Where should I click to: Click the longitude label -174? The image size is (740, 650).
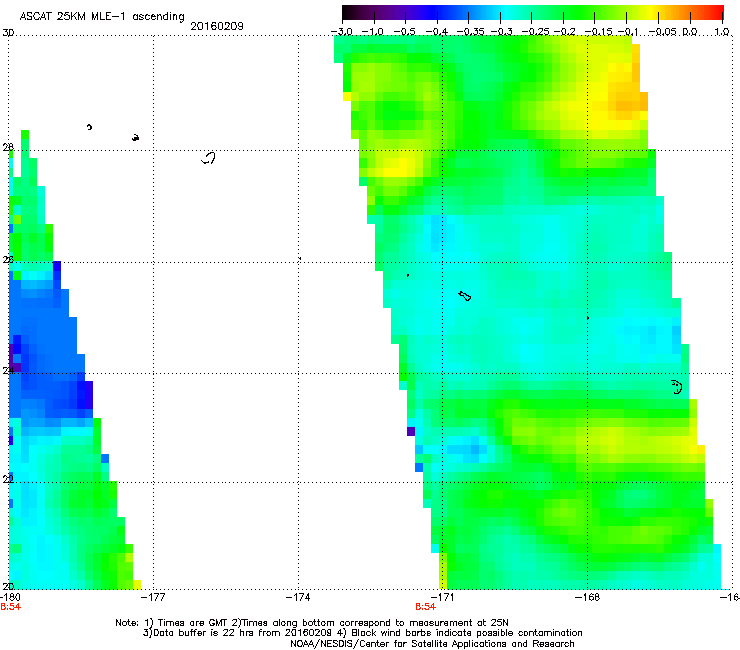tap(298, 597)
